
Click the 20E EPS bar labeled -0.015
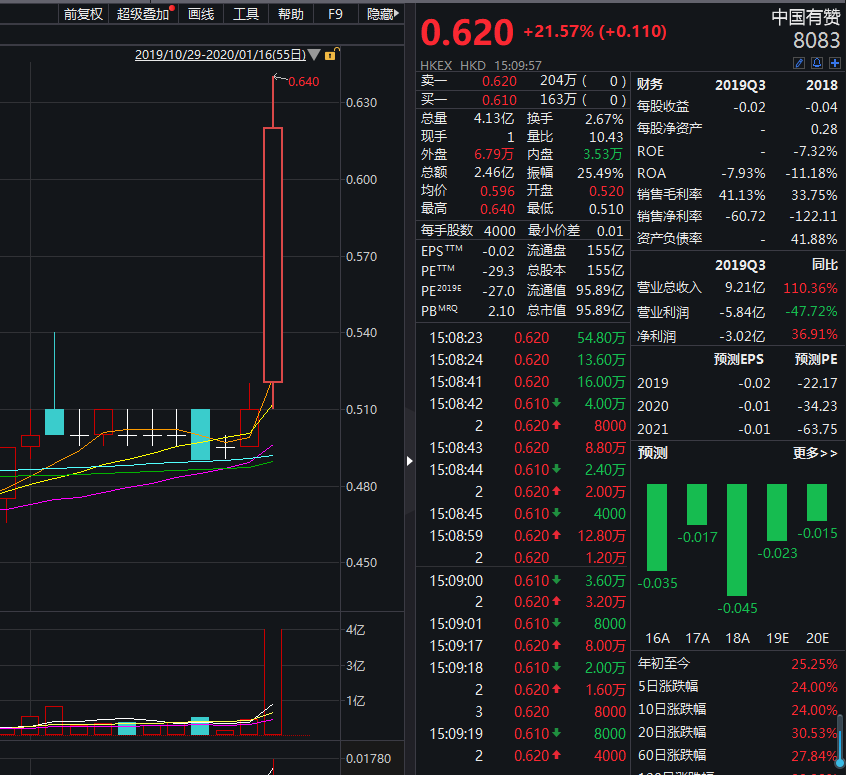tap(817, 502)
